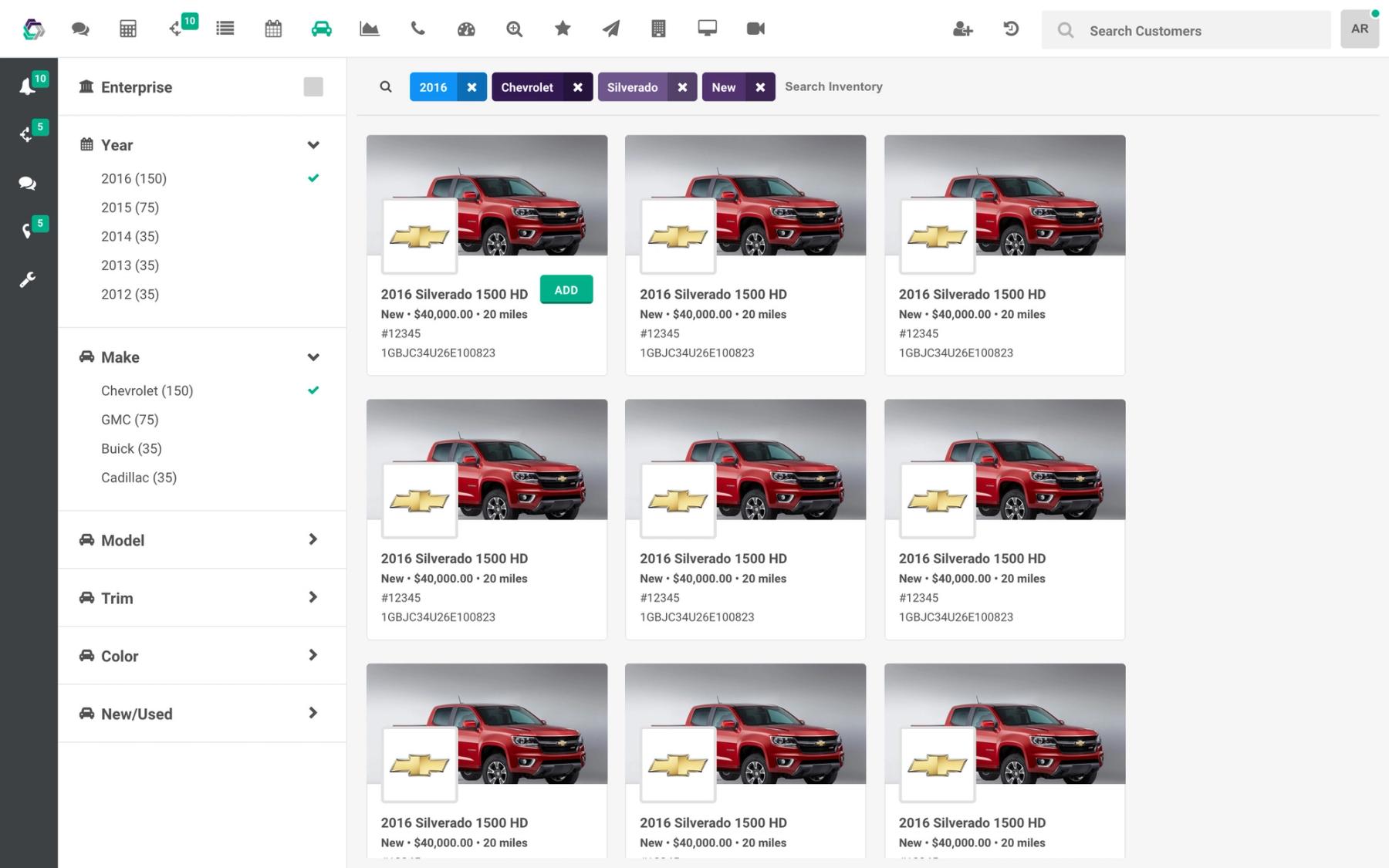
Task: Collapse the Year filter section
Action: (x=313, y=145)
